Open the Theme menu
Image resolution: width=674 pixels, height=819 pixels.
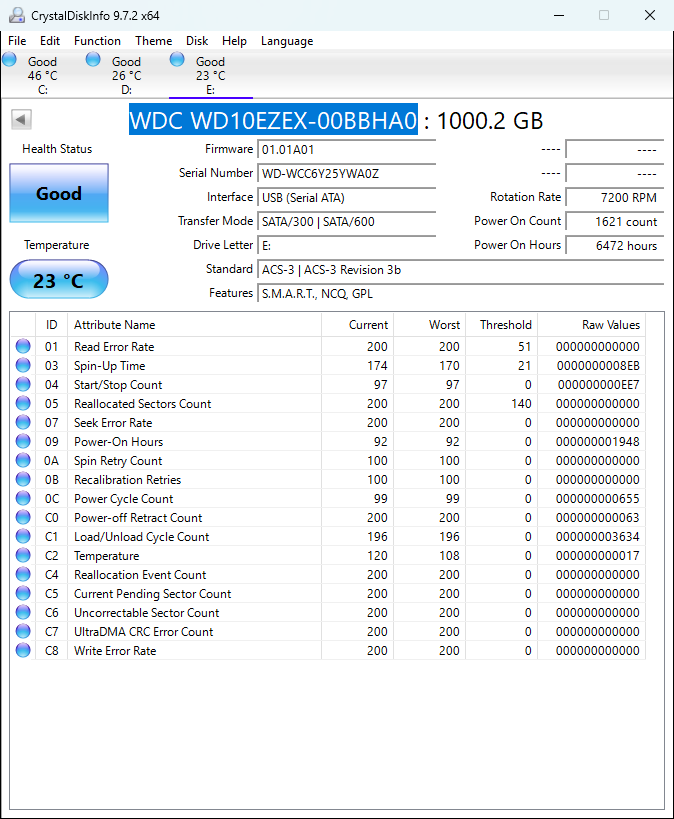tap(154, 41)
